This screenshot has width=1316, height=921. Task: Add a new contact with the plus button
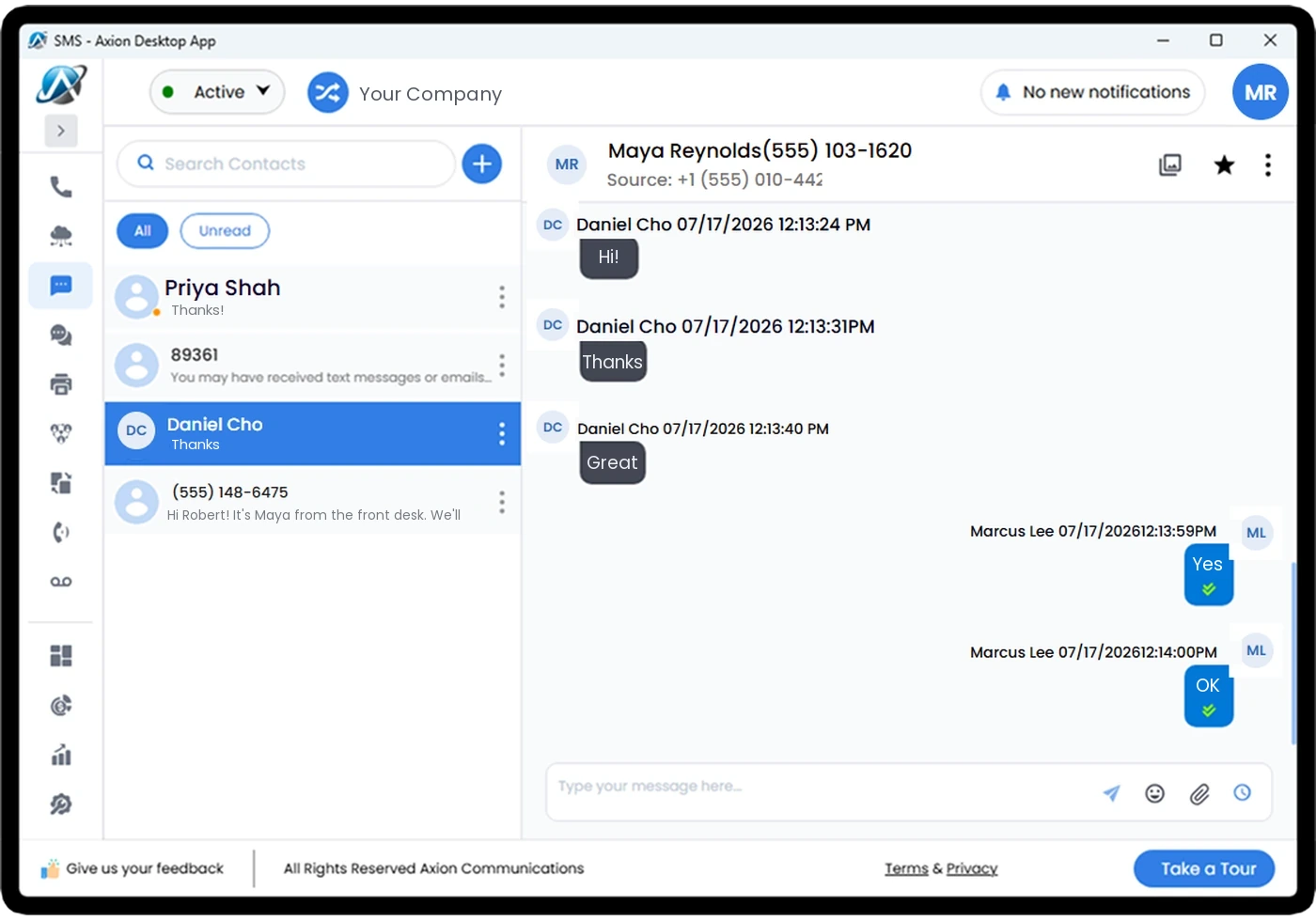pos(482,164)
